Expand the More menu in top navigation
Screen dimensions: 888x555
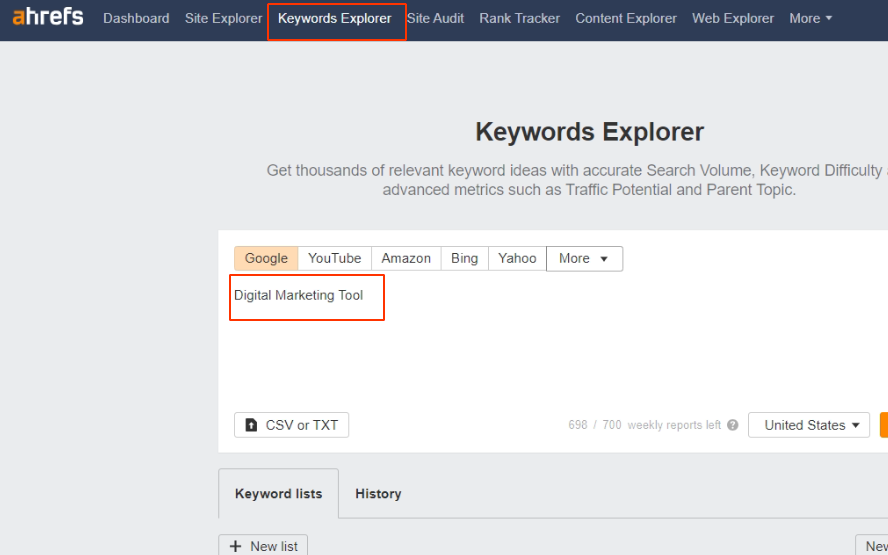pyautogui.click(x=810, y=18)
